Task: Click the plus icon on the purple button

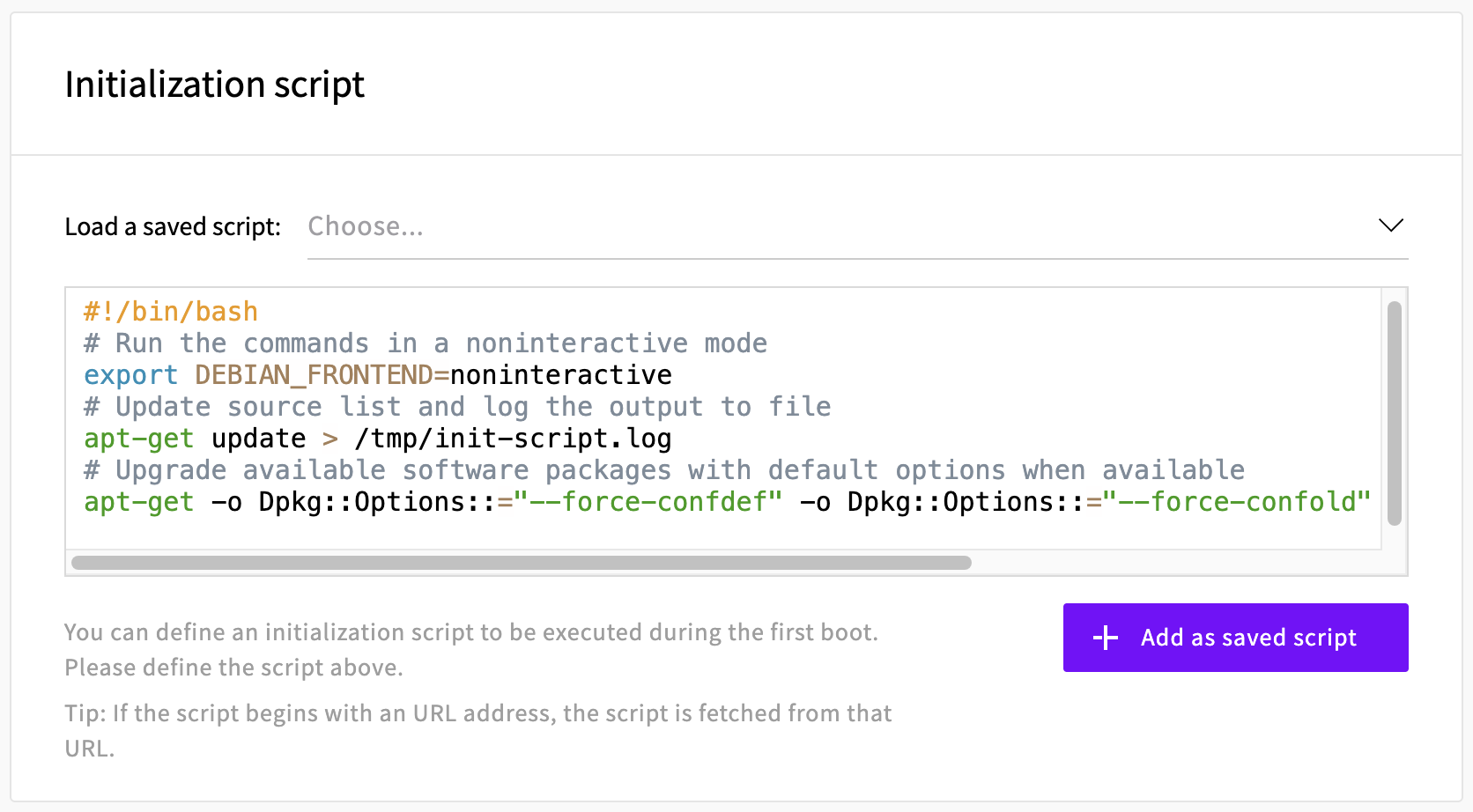Action: pos(1106,638)
